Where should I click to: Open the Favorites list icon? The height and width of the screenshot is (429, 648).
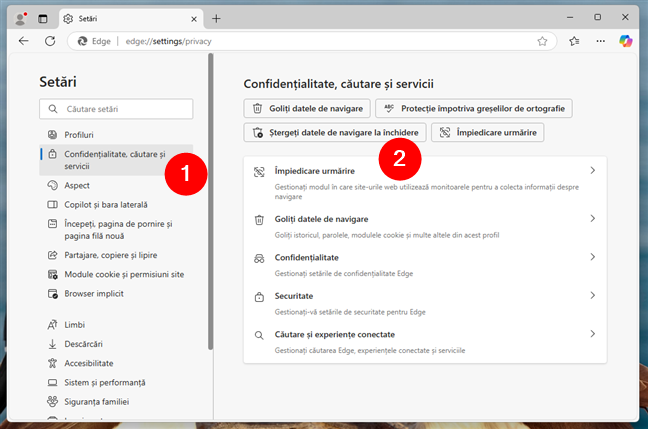(x=574, y=41)
